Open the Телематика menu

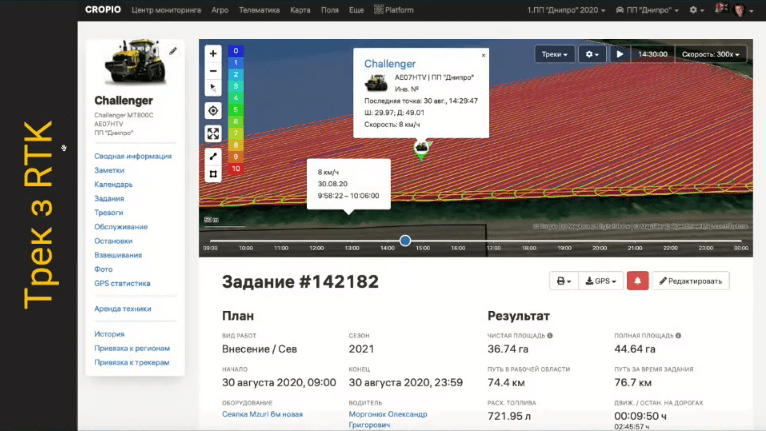(x=259, y=10)
